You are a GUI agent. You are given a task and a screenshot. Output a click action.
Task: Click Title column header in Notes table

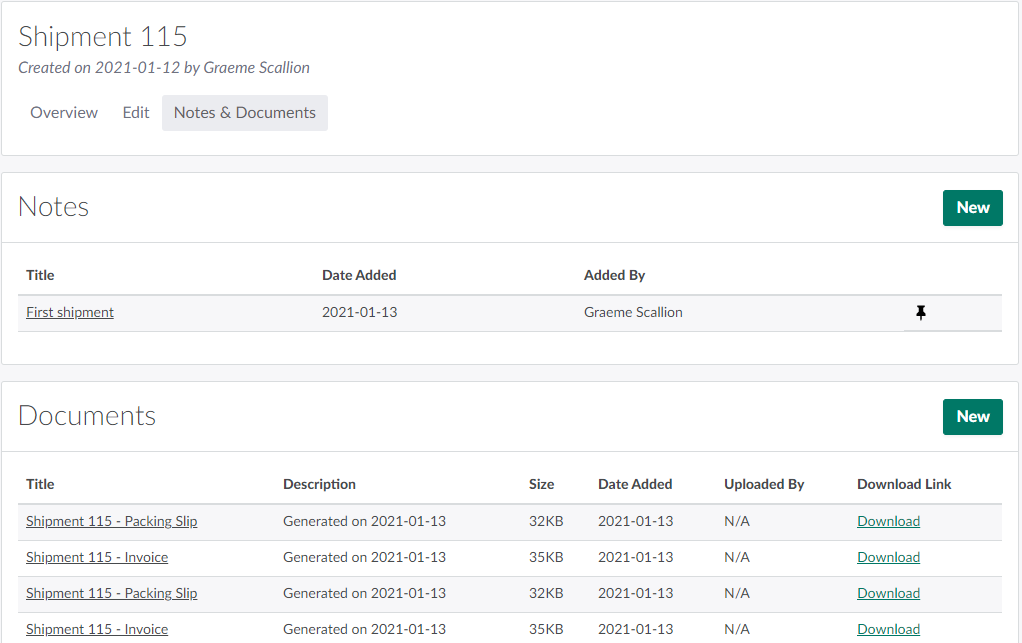pyautogui.click(x=40, y=275)
